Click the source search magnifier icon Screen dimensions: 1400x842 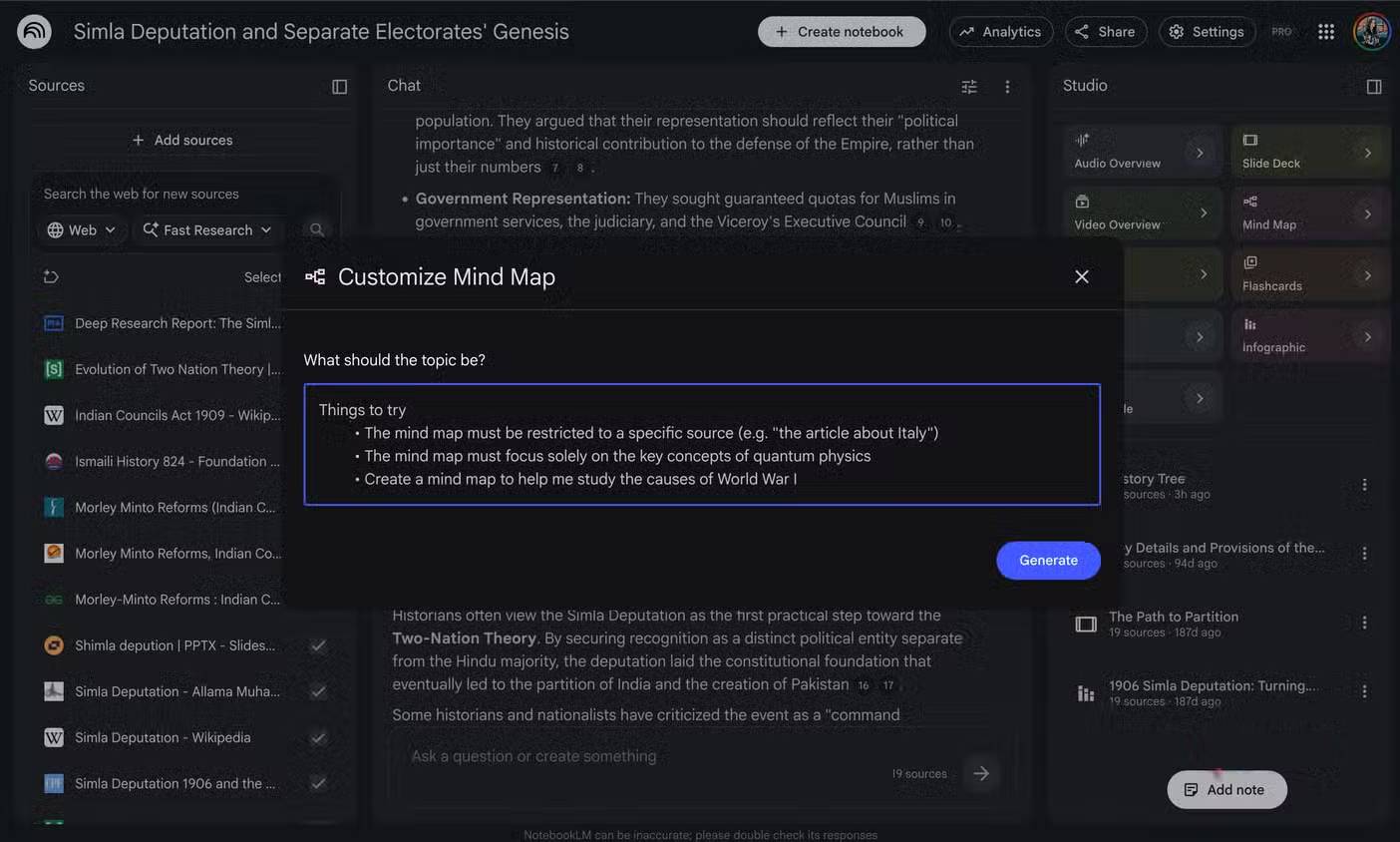(x=317, y=229)
